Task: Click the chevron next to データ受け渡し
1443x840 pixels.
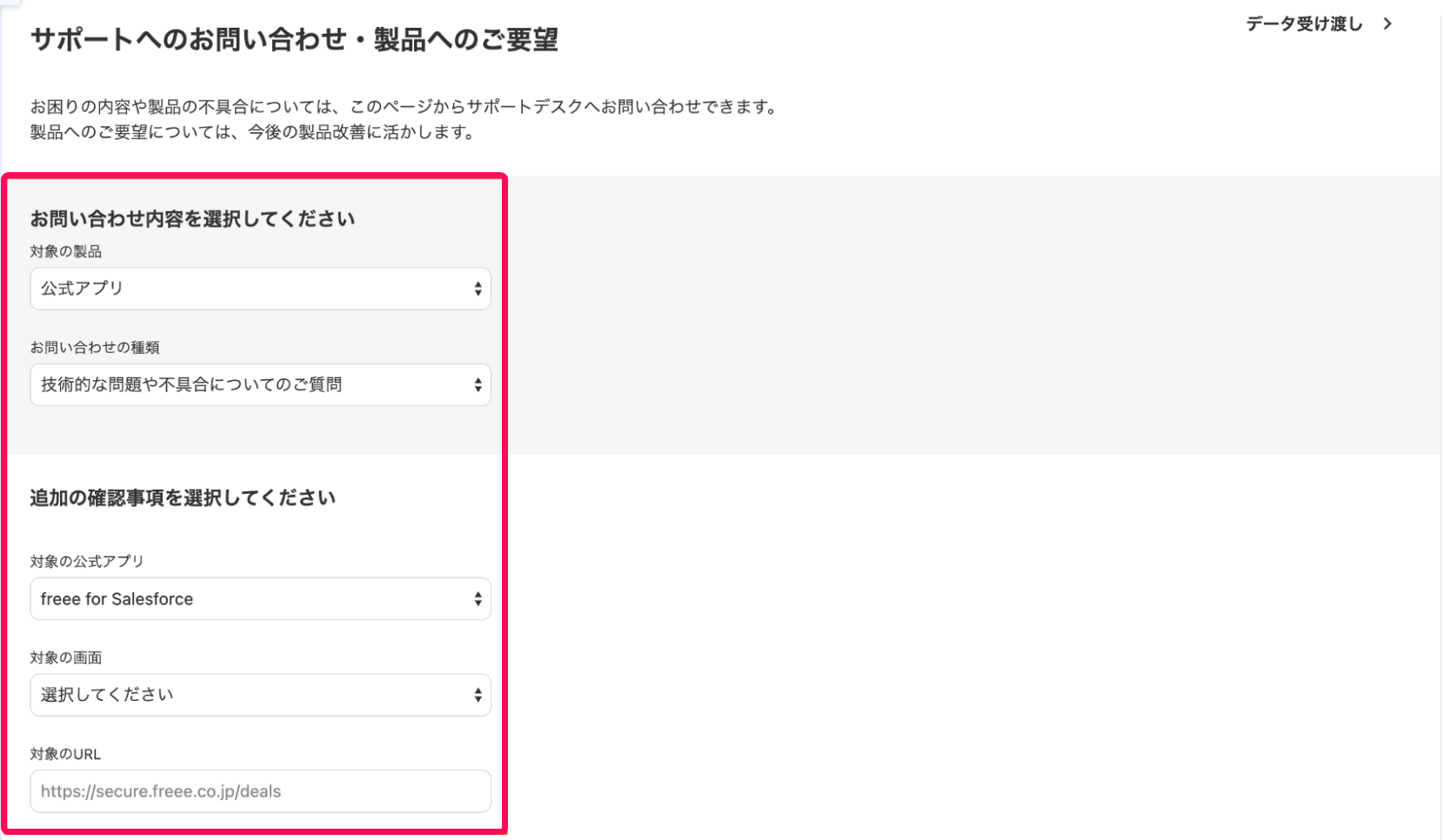Action: (1388, 24)
